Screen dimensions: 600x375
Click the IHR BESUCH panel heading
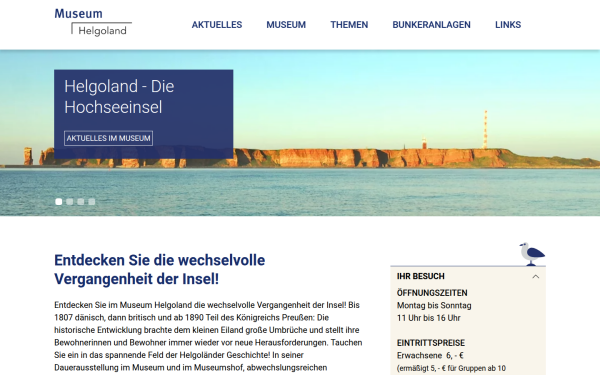coord(421,276)
